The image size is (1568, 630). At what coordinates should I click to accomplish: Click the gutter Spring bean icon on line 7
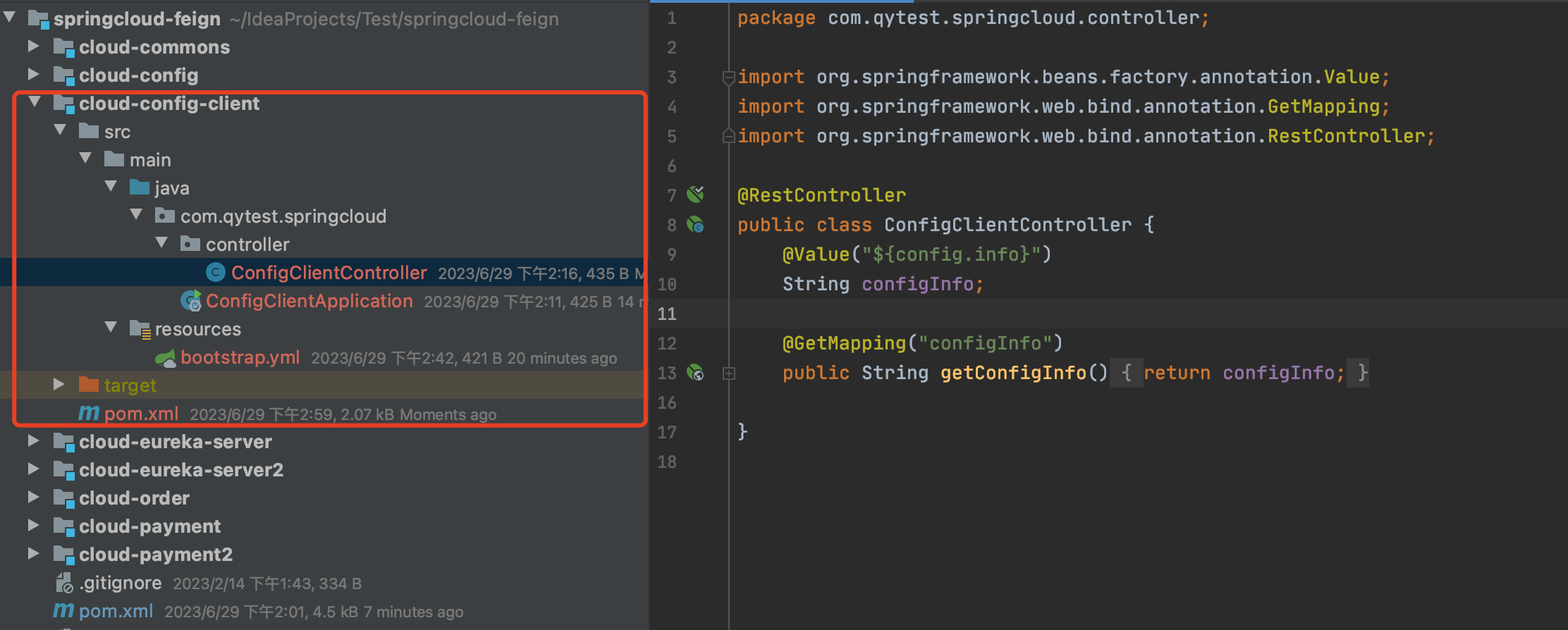point(696,194)
